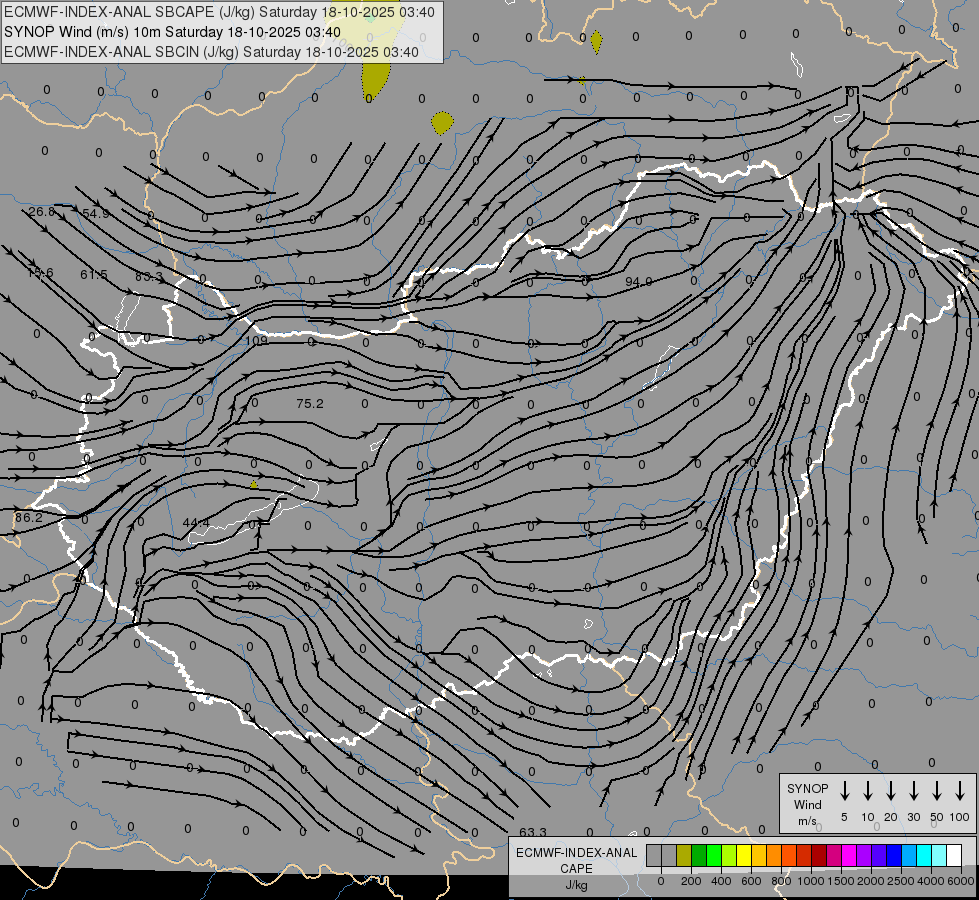Viewport: 979px width, 900px height.
Task: Click the '86.2' value on the map
Action: 29,517
